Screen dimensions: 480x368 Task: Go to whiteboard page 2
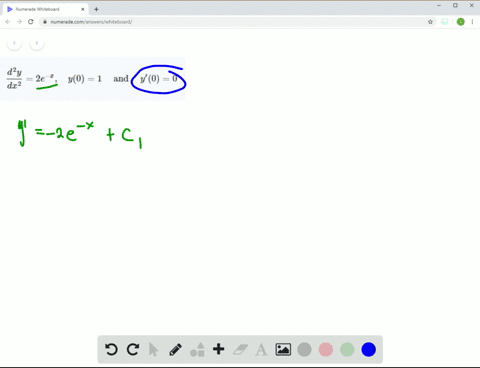pyautogui.click(x=37, y=43)
